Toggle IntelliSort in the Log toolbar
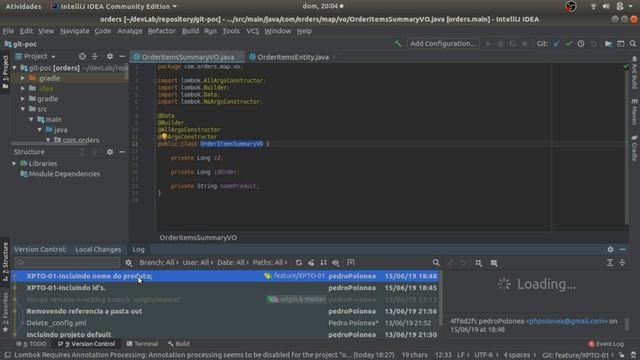This screenshot has width=640, height=360. click(x=323, y=263)
